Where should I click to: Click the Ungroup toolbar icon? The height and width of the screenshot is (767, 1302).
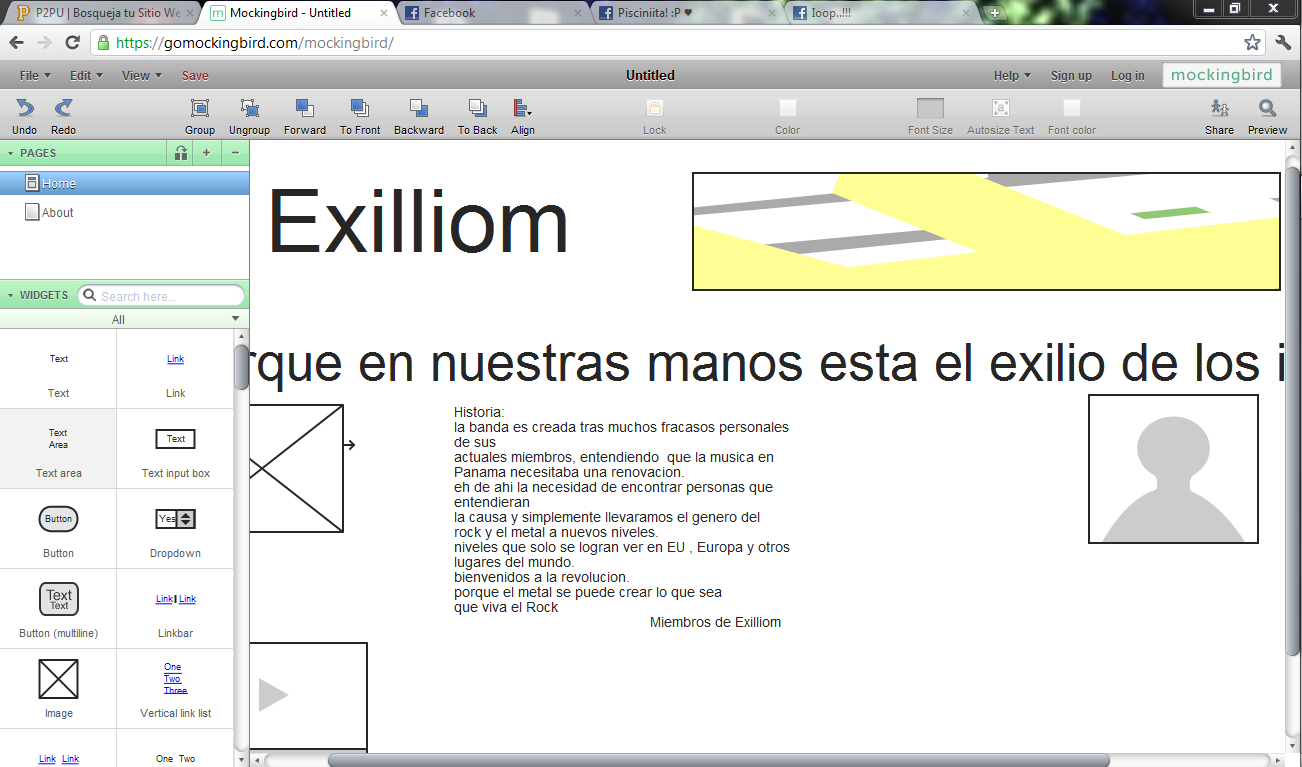click(249, 108)
